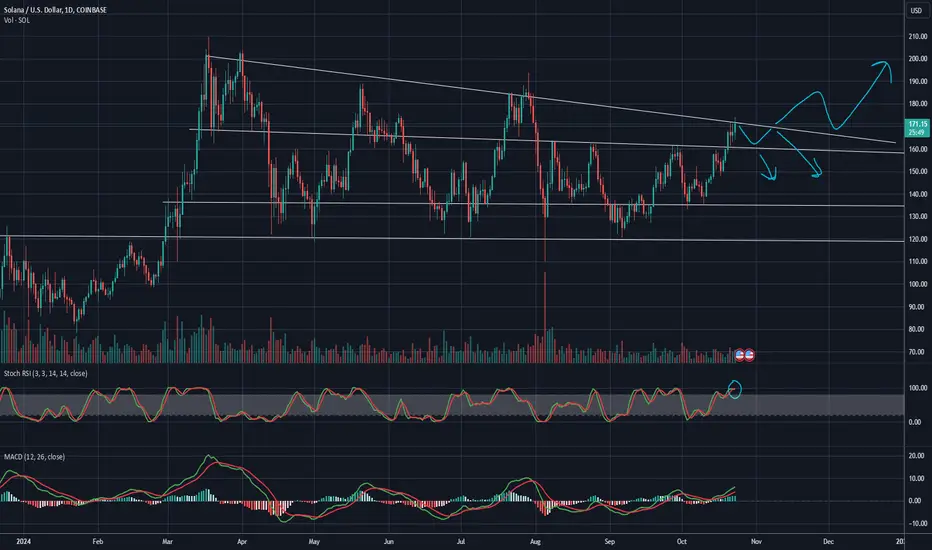Click the Nov label on the time axis
932x550 pixels.
coord(756,542)
